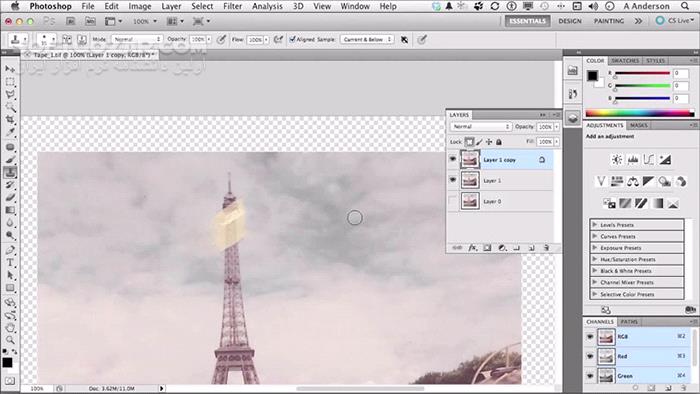The image size is (700, 394).
Task: Select the Crop tool
Action: [x=10, y=120]
